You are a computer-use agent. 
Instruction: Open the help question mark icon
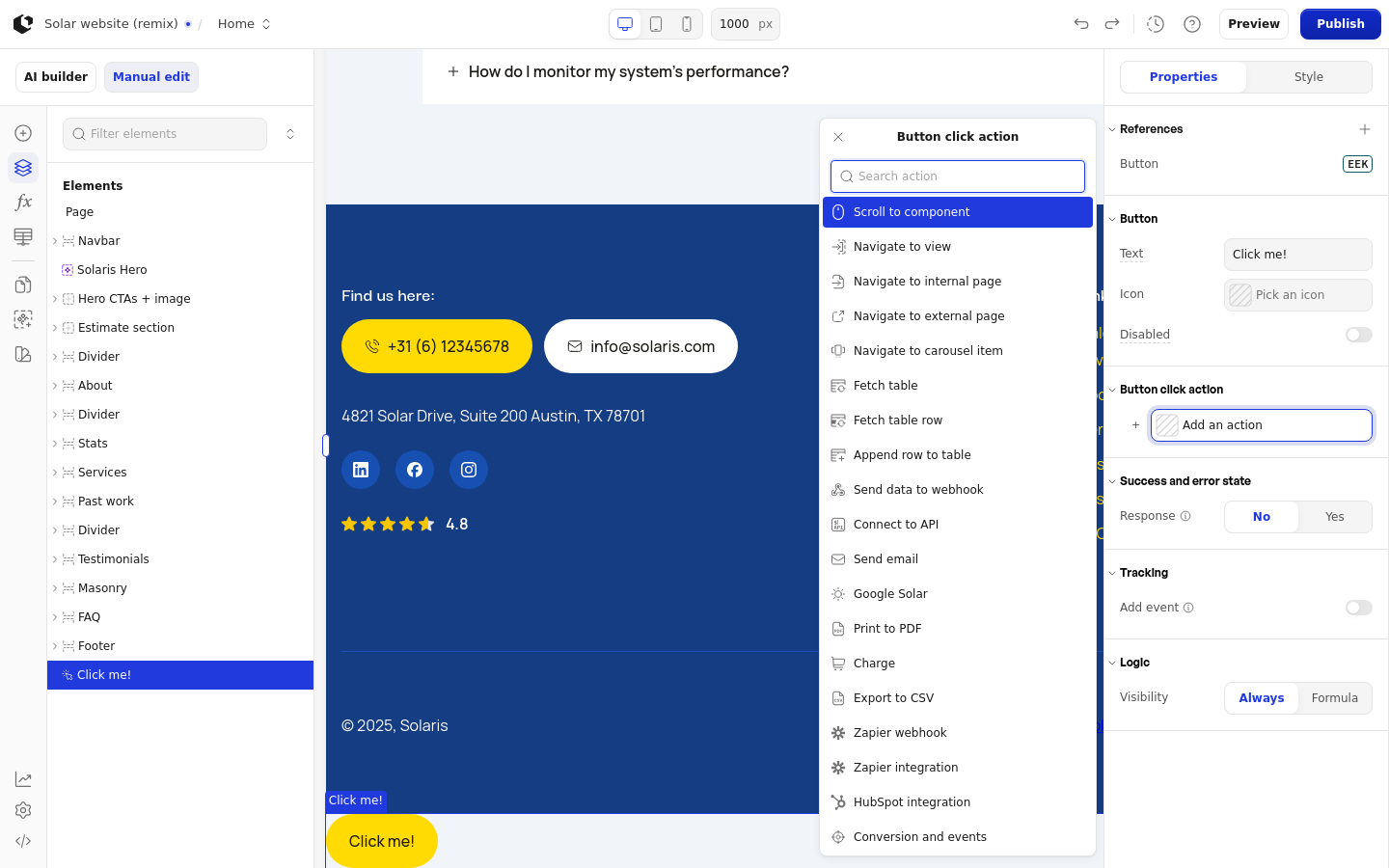(x=1192, y=24)
